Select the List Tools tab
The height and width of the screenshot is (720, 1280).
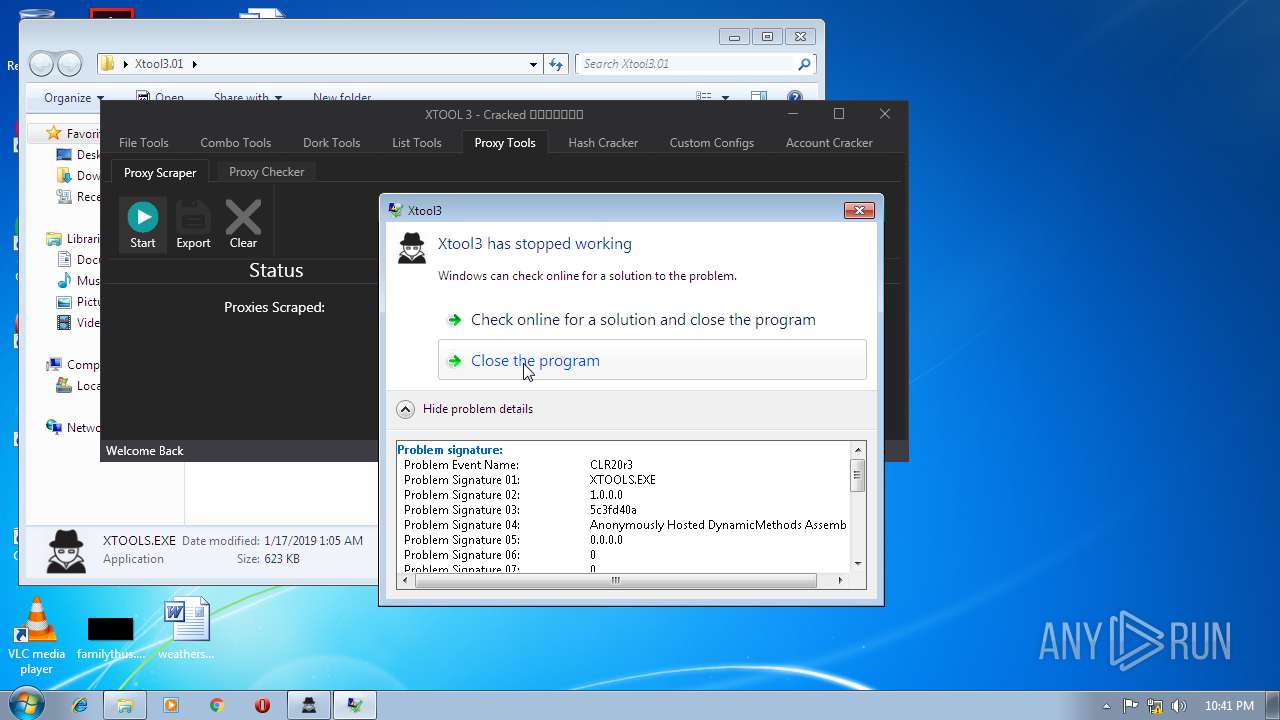coord(417,143)
